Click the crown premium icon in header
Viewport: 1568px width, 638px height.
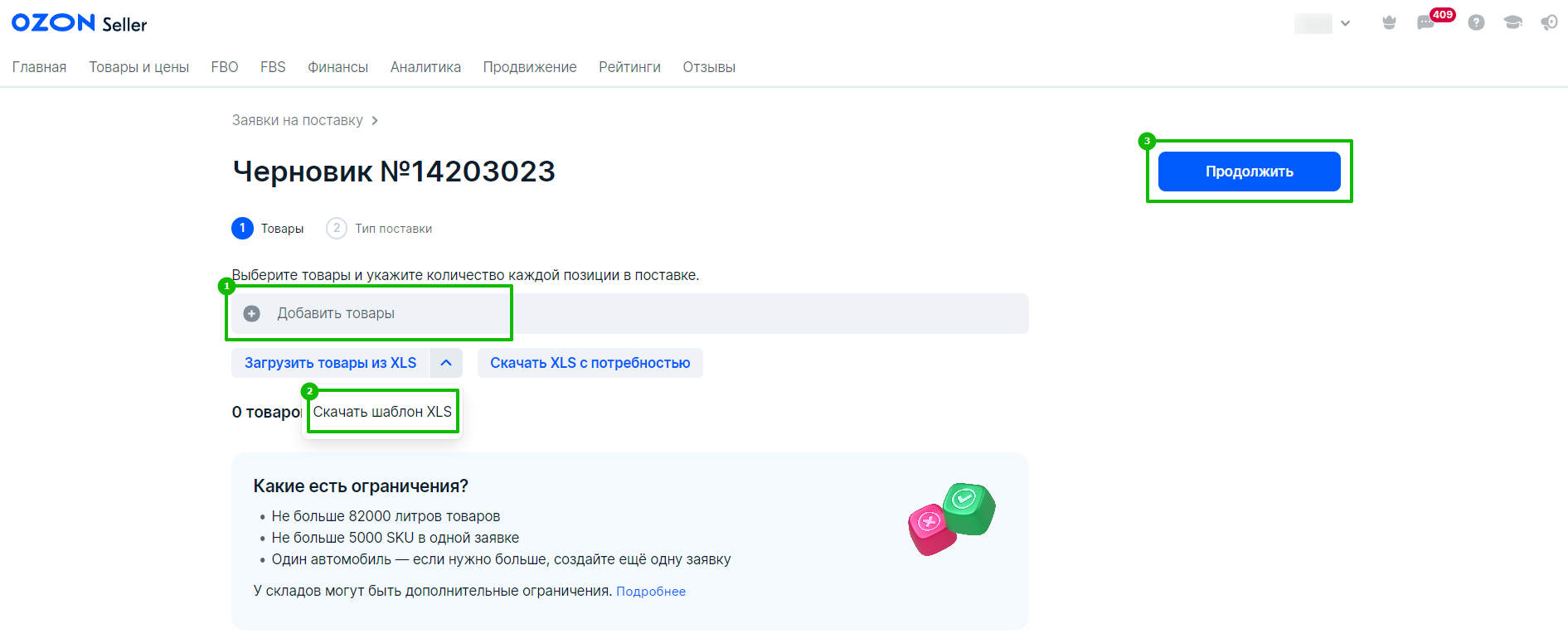click(1389, 23)
